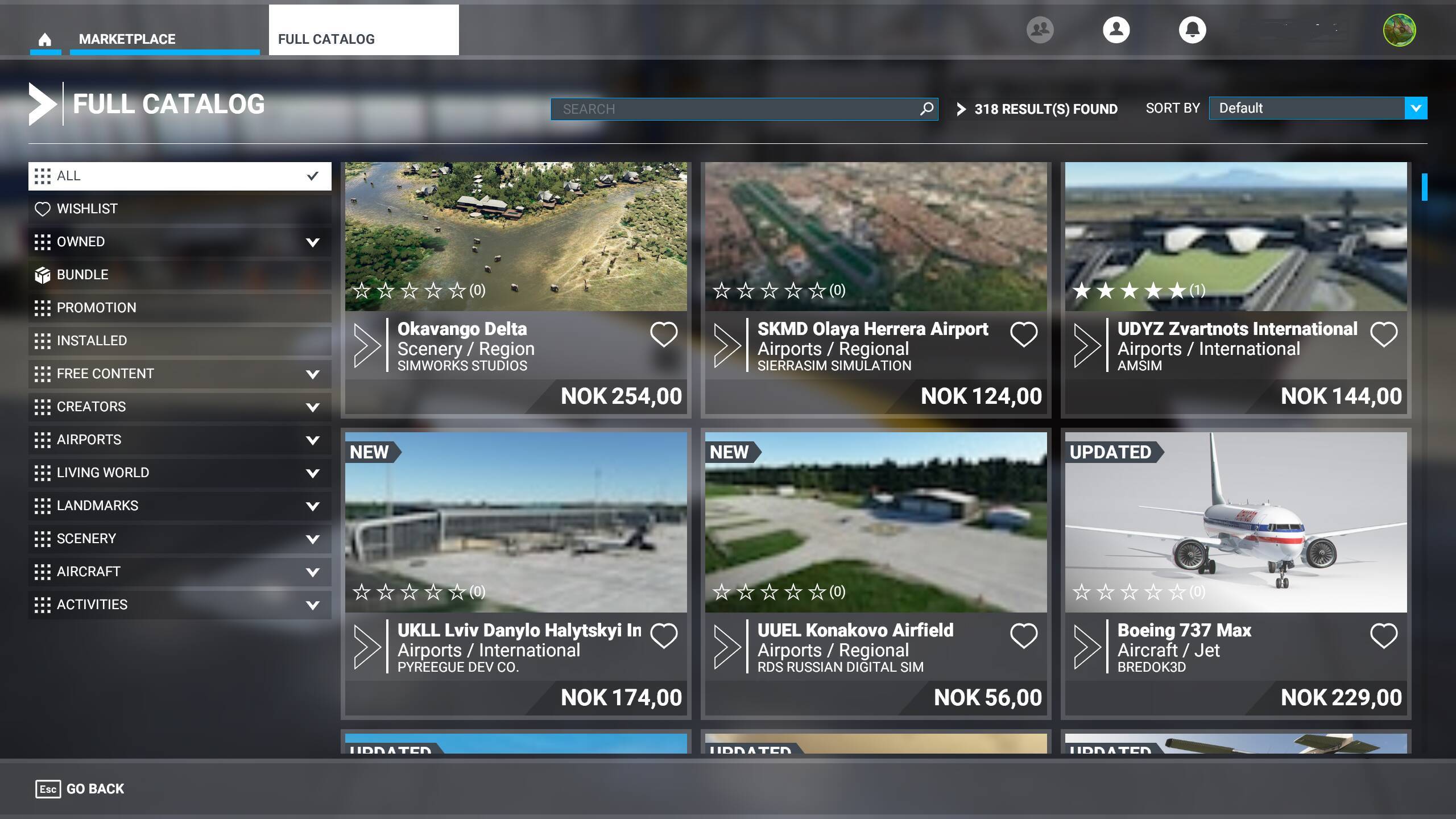Open Okavango Delta details via arrow icon
Screen dimensions: 1456x819
(x=367, y=345)
